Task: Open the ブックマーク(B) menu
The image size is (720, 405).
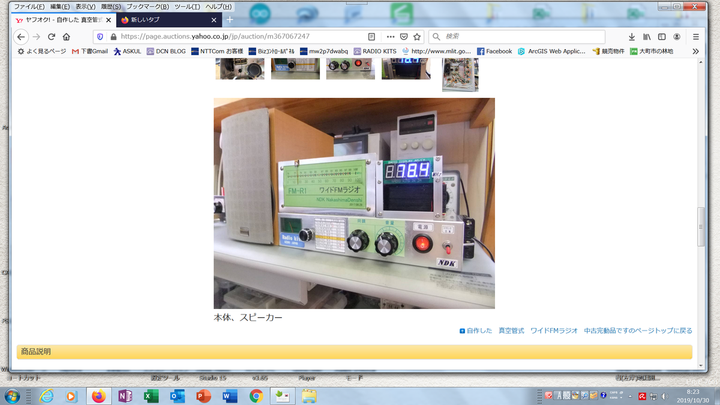Action: [x=148, y=6]
